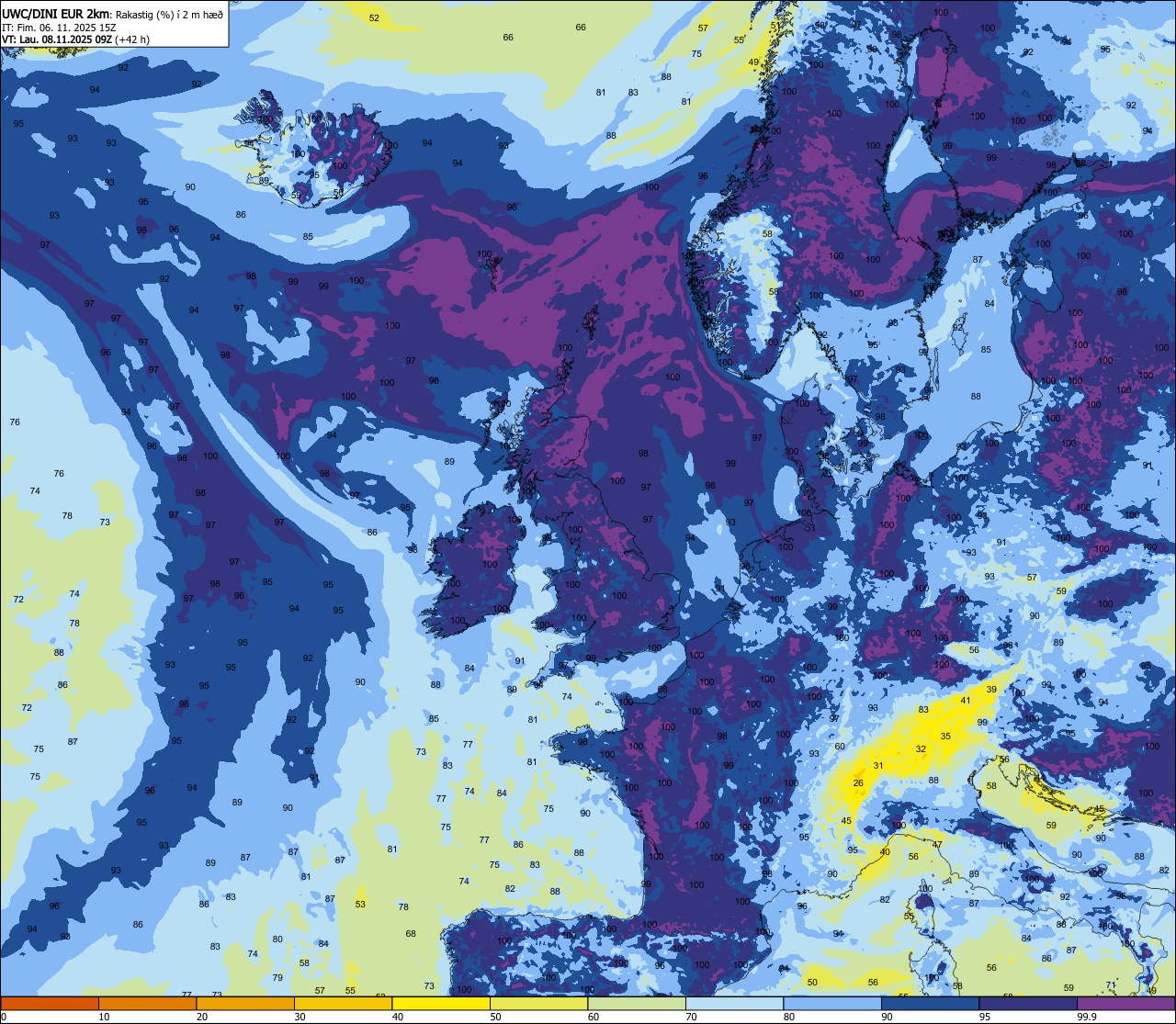
Task: Click the 30-40 amber legend segment
Action: (x=343, y=1003)
